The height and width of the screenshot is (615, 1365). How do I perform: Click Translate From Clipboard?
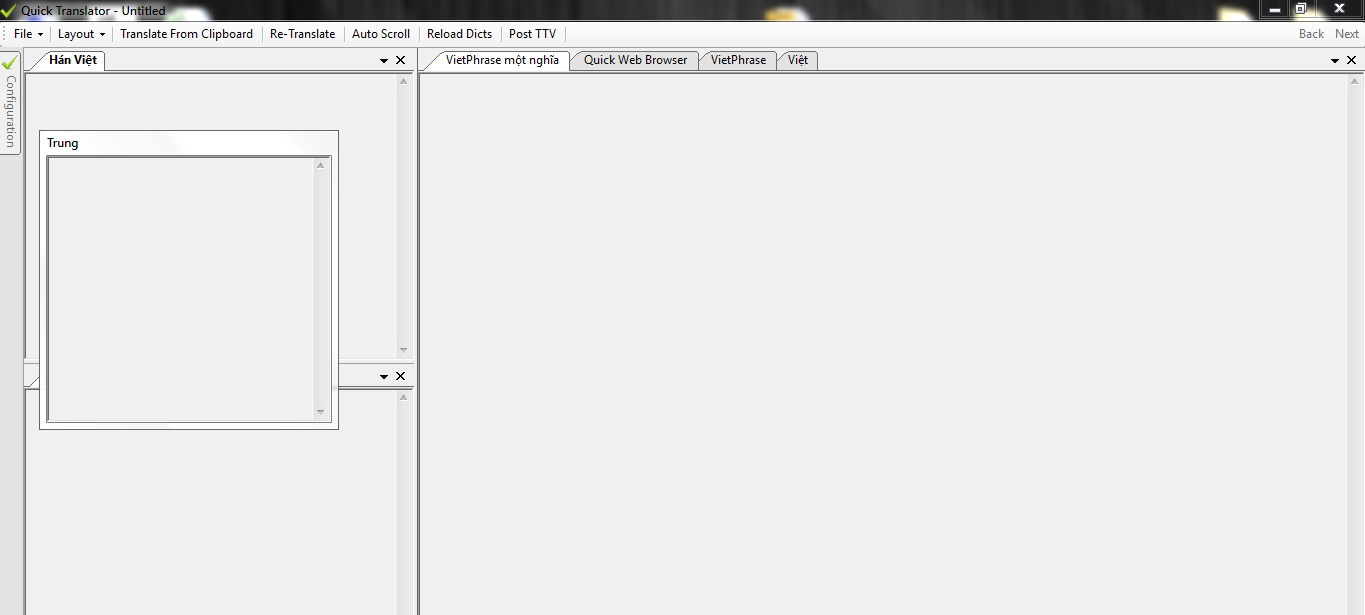click(186, 34)
